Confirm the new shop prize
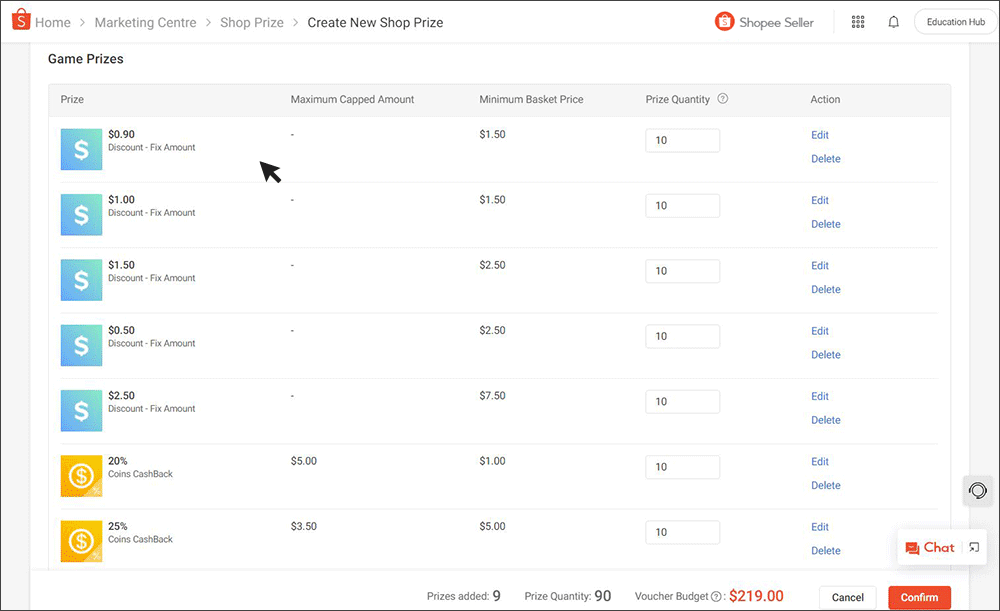The image size is (1000, 611). (919, 597)
